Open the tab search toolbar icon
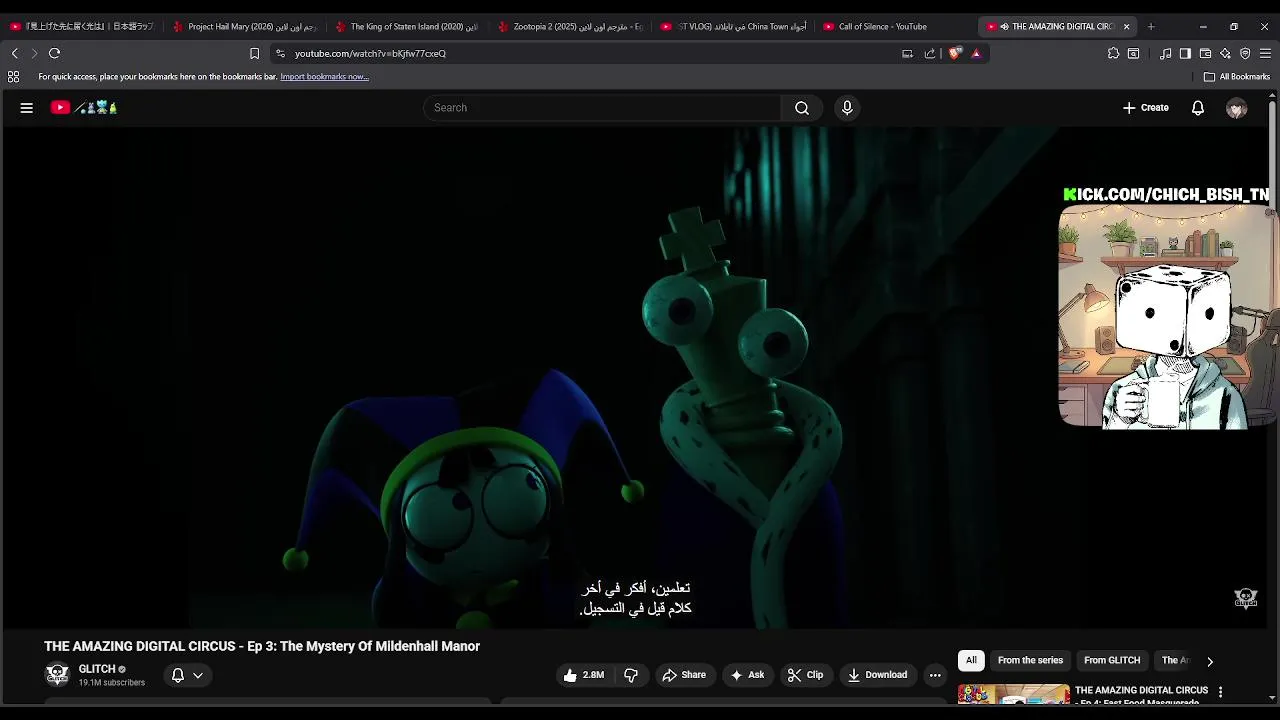Screen dimensions: 1280x720 pos(1133,54)
